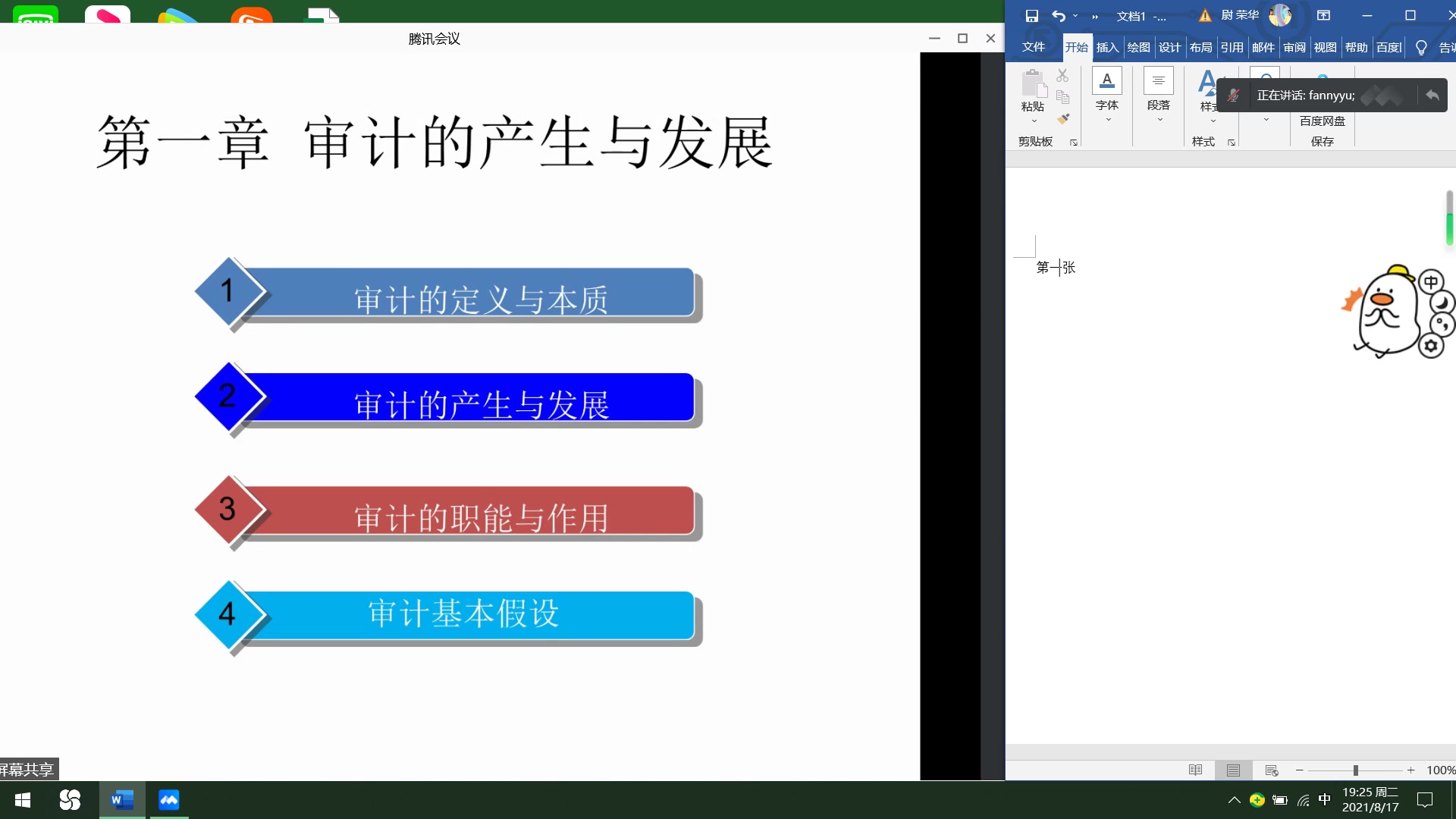Open the Paste dropdown arrow

coord(1034,121)
